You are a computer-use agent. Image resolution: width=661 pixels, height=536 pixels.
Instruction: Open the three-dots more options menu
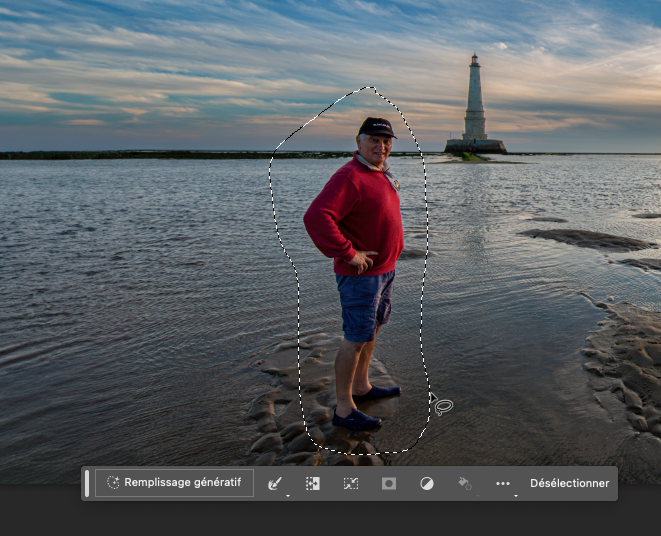tap(503, 483)
